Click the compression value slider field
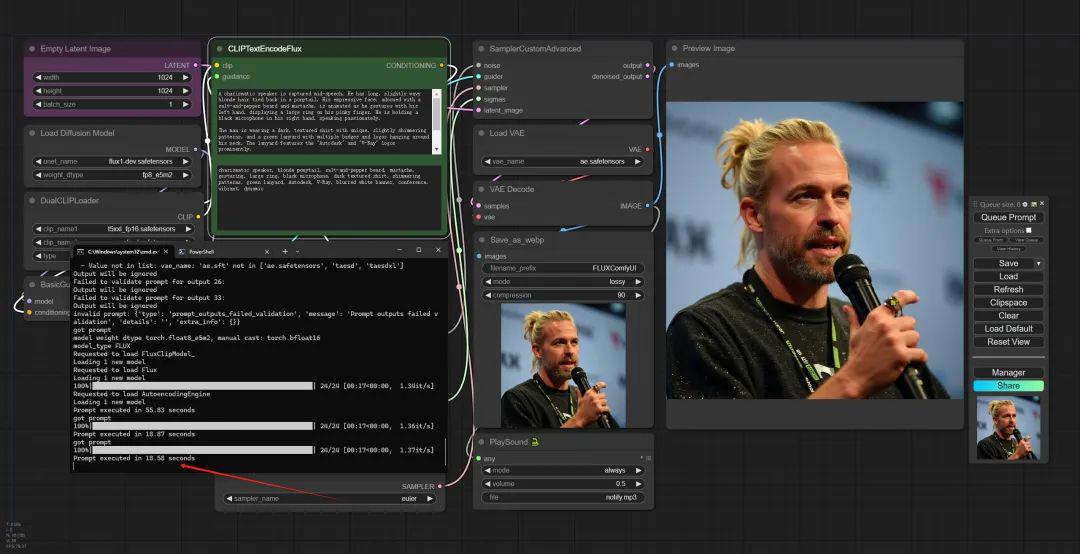This screenshot has height=554, width=1080. click(562, 295)
